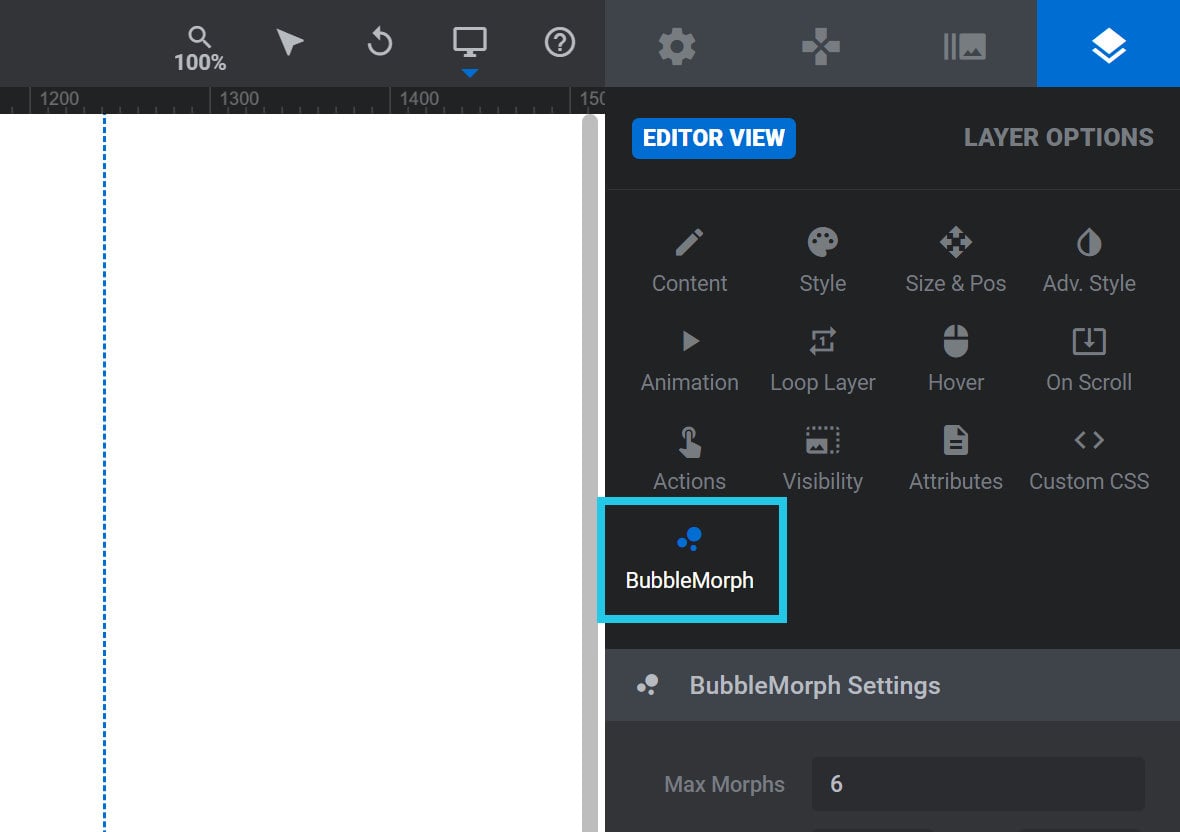This screenshot has height=832, width=1180.
Task: Open the On Scroll option
Action: [1089, 360]
